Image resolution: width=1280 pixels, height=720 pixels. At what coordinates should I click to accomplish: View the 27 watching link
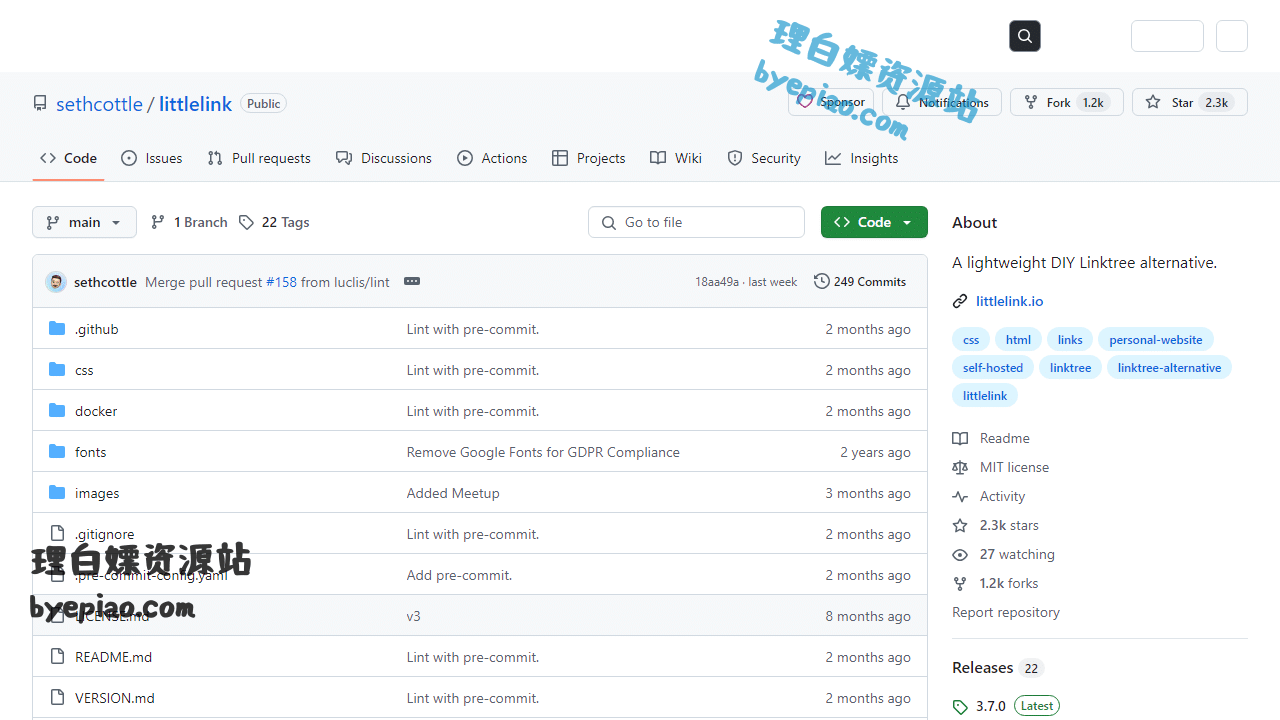[x=1004, y=554]
